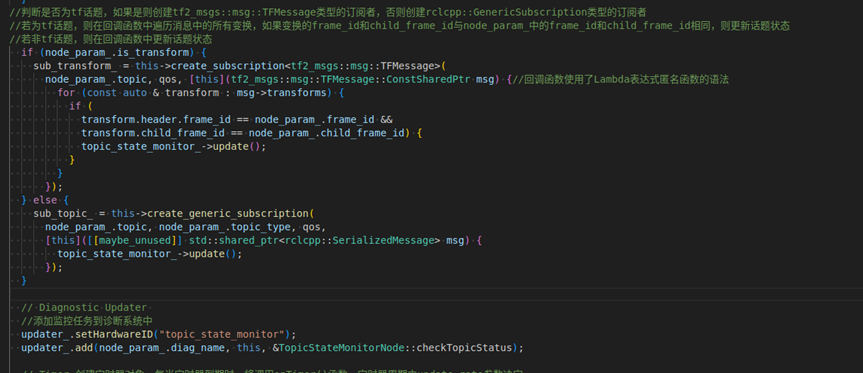This screenshot has width=863, height=373.
Task: Click "update()" call in the else branch
Action: 212,254
